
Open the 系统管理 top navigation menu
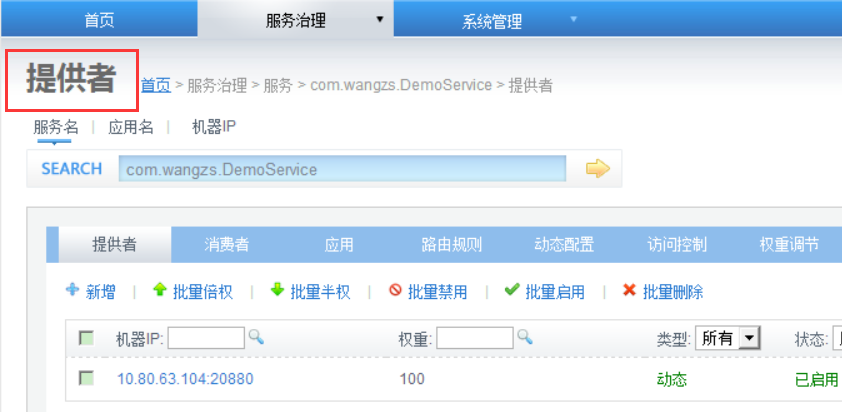coord(492,19)
